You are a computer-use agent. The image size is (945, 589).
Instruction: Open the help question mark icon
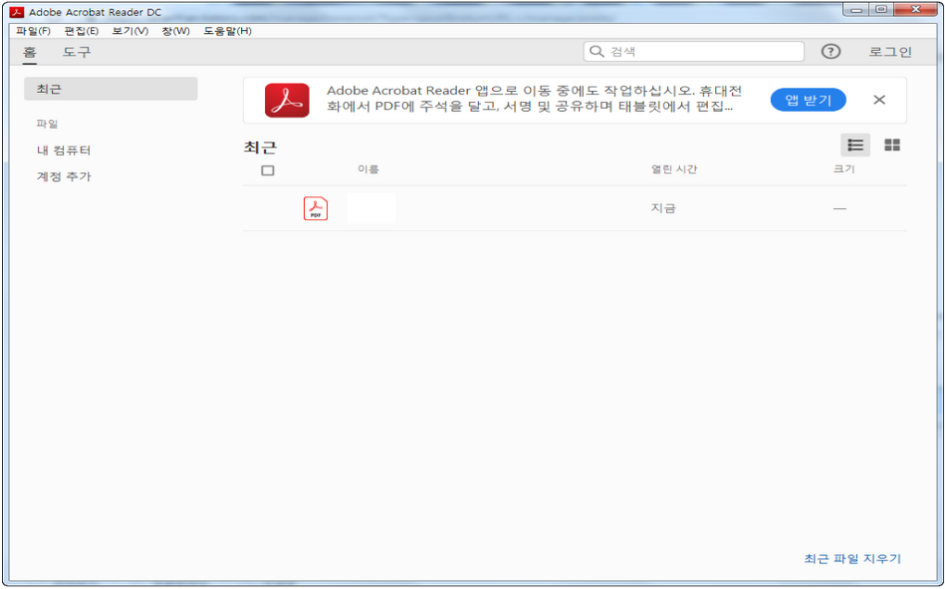(830, 51)
